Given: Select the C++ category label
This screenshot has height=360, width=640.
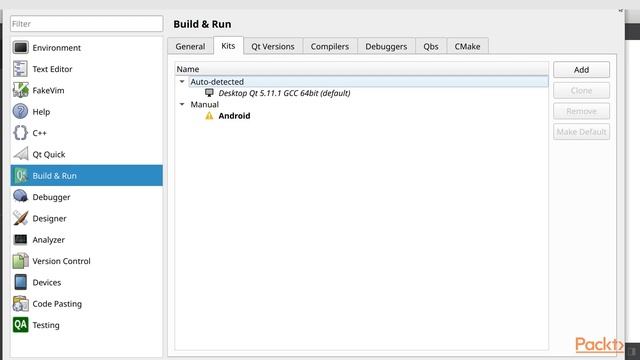Looking at the screenshot, I should tap(40, 133).
